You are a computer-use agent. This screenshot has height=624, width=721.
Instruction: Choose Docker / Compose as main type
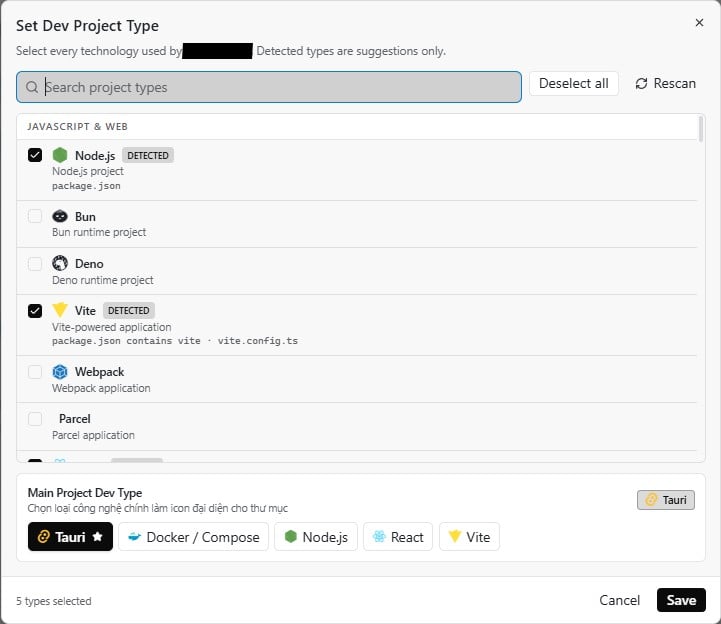(x=193, y=536)
